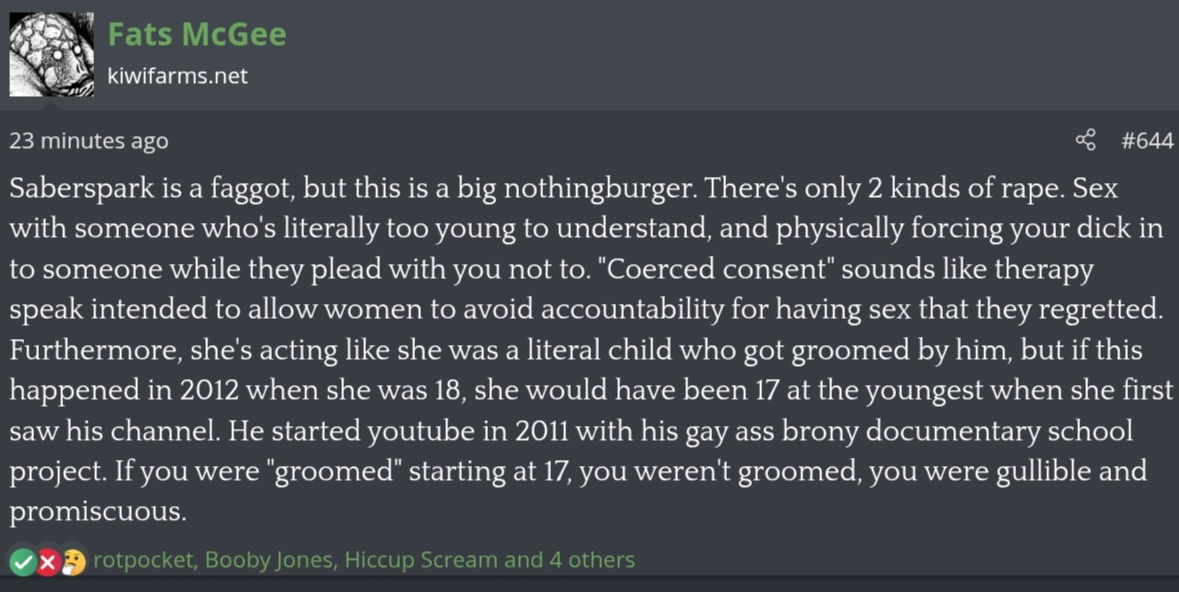The height and width of the screenshot is (592, 1179).
Task: Click the share icon beside post number
Action: tap(1085, 140)
